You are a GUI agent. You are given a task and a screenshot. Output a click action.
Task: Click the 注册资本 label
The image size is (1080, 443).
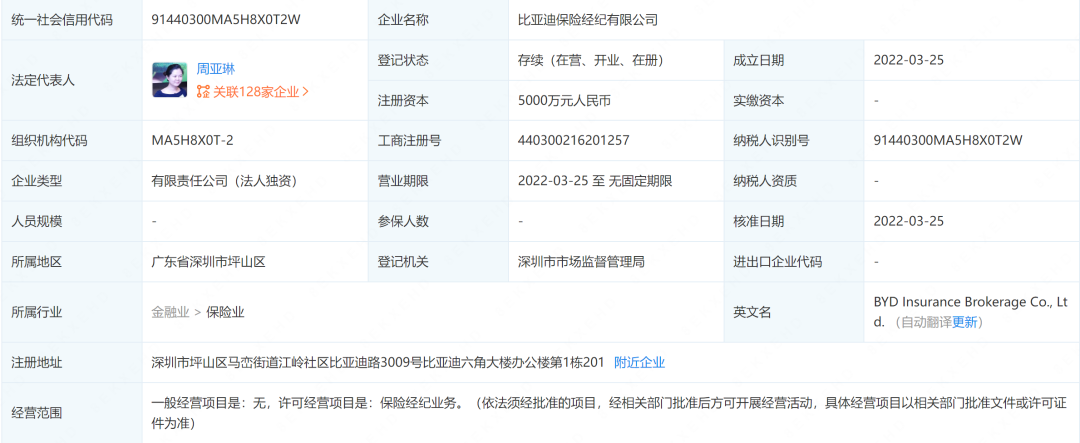click(403, 101)
